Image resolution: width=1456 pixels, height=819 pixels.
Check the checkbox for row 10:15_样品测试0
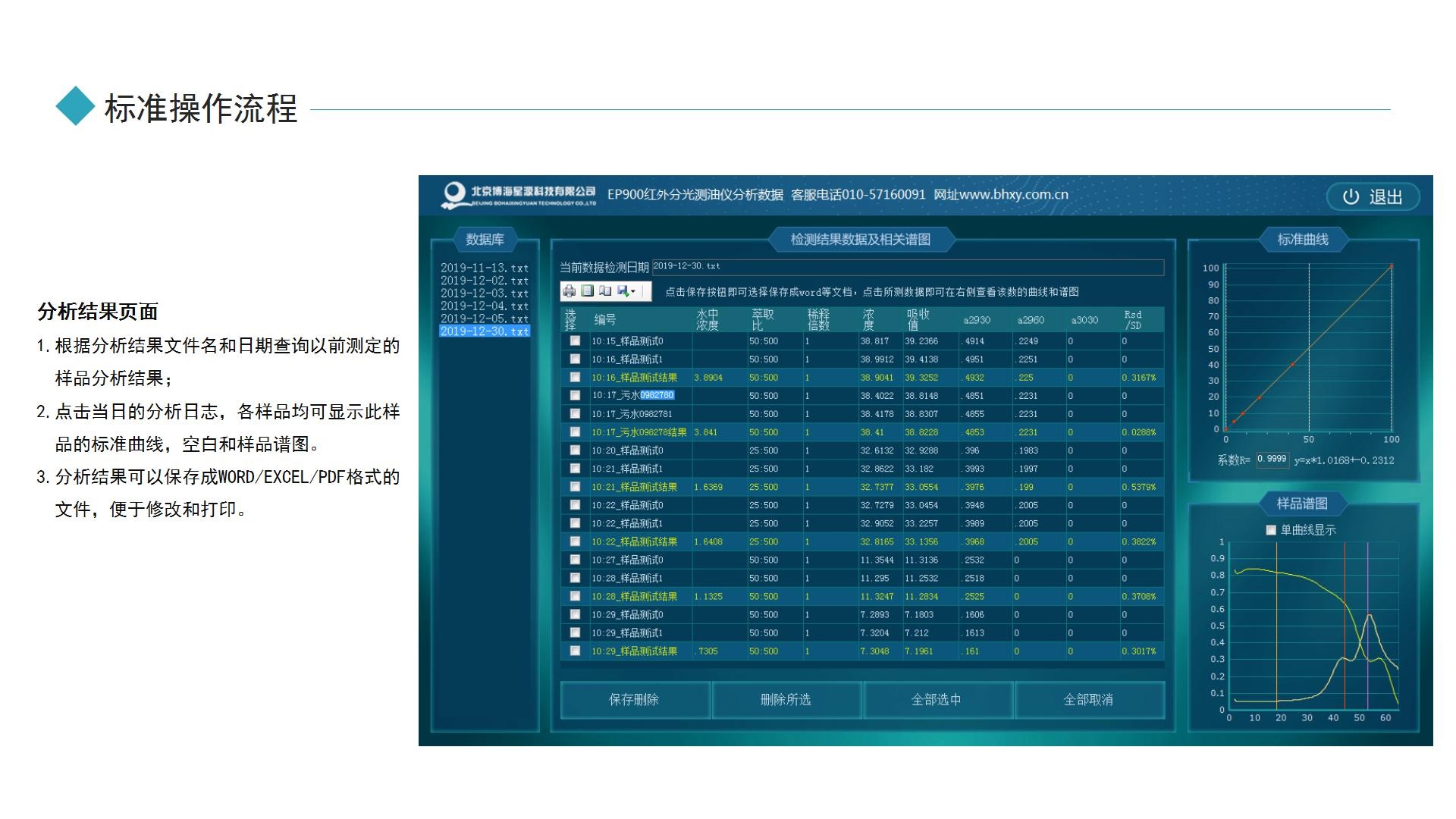(x=575, y=340)
